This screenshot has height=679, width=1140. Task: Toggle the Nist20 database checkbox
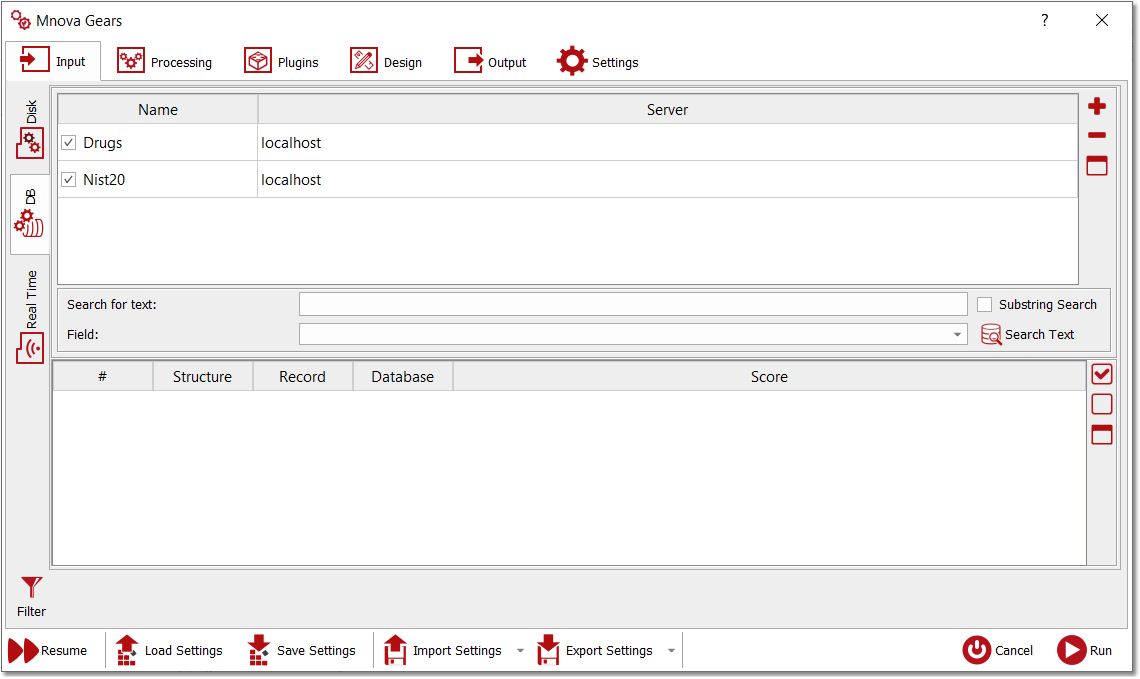[68, 179]
